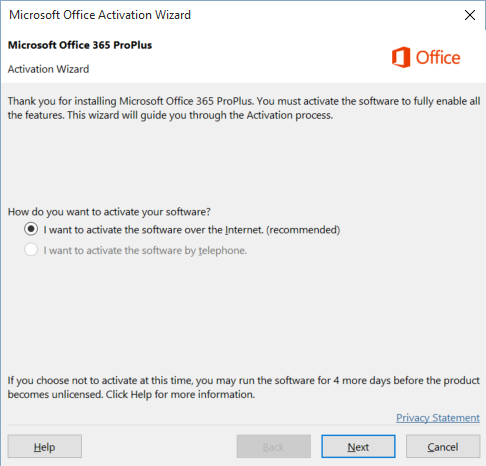Open the Privacy Statement link
486x466 pixels.
(x=438, y=418)
